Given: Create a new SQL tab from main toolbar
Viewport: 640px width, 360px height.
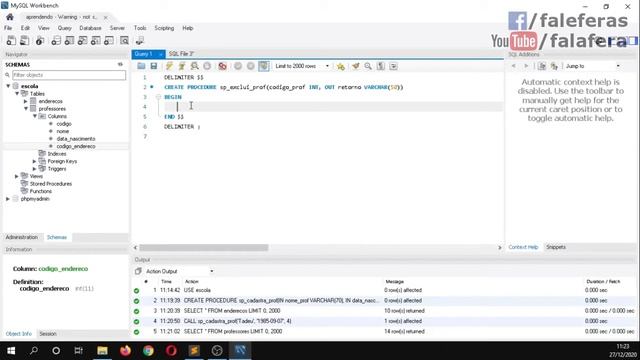Looking at the screenshot, I should [x=11, y=40].
